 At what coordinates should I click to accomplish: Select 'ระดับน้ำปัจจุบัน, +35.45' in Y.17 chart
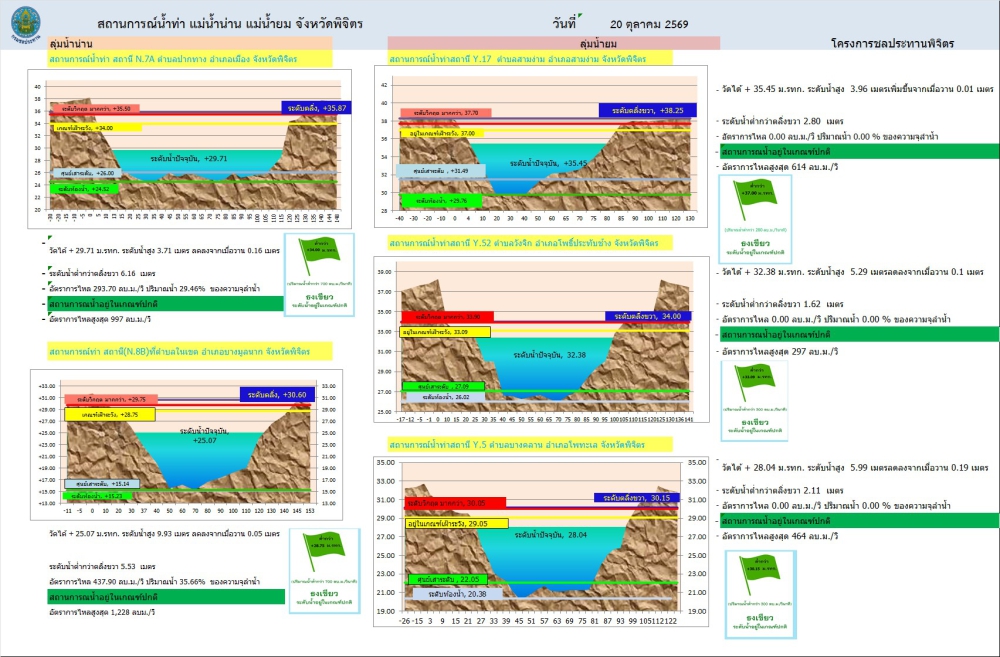point(548,163)
